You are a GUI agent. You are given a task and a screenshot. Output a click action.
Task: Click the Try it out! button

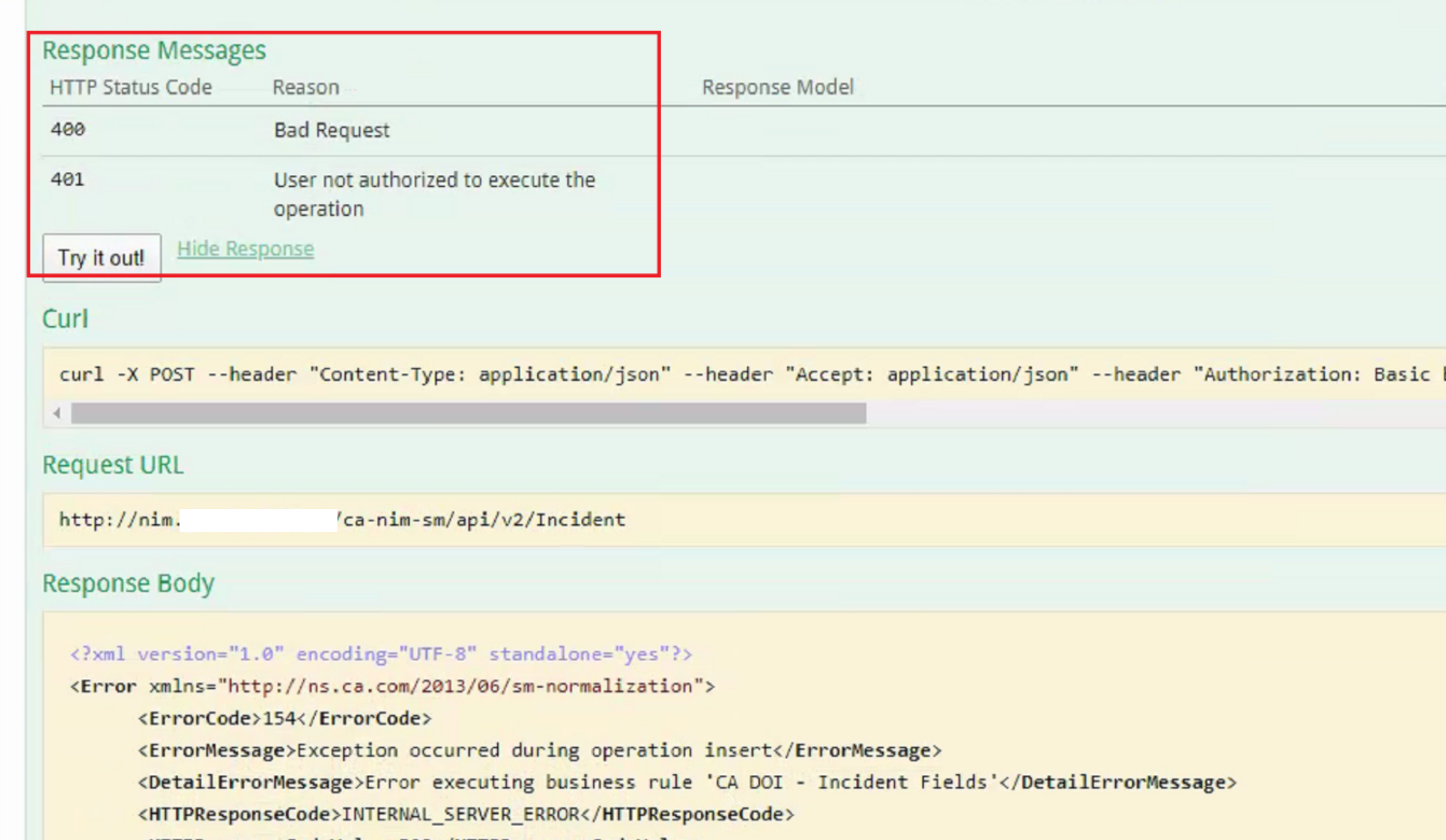pyautogui.click(x=101, y=258)
